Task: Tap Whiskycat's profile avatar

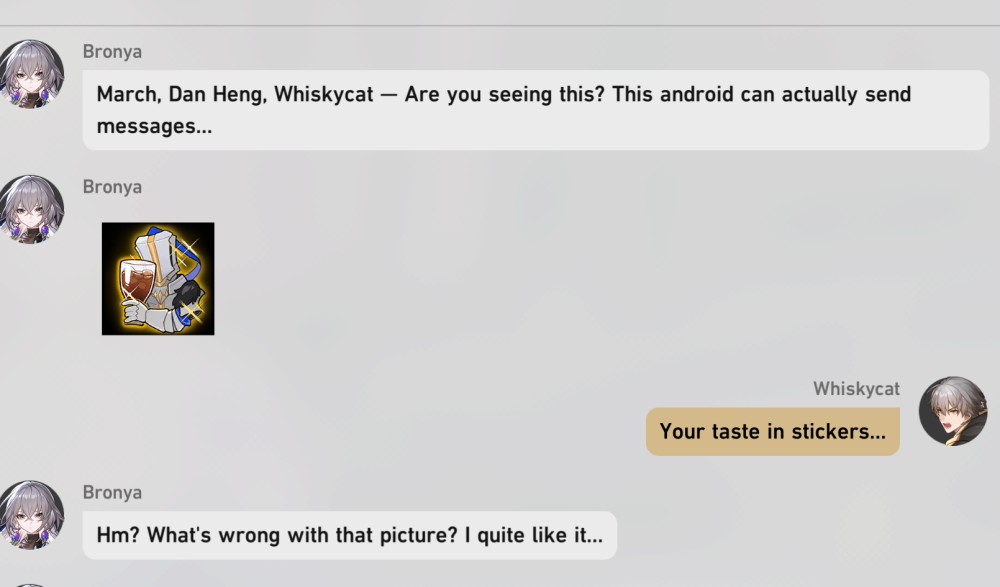Action: click(952, 411)
